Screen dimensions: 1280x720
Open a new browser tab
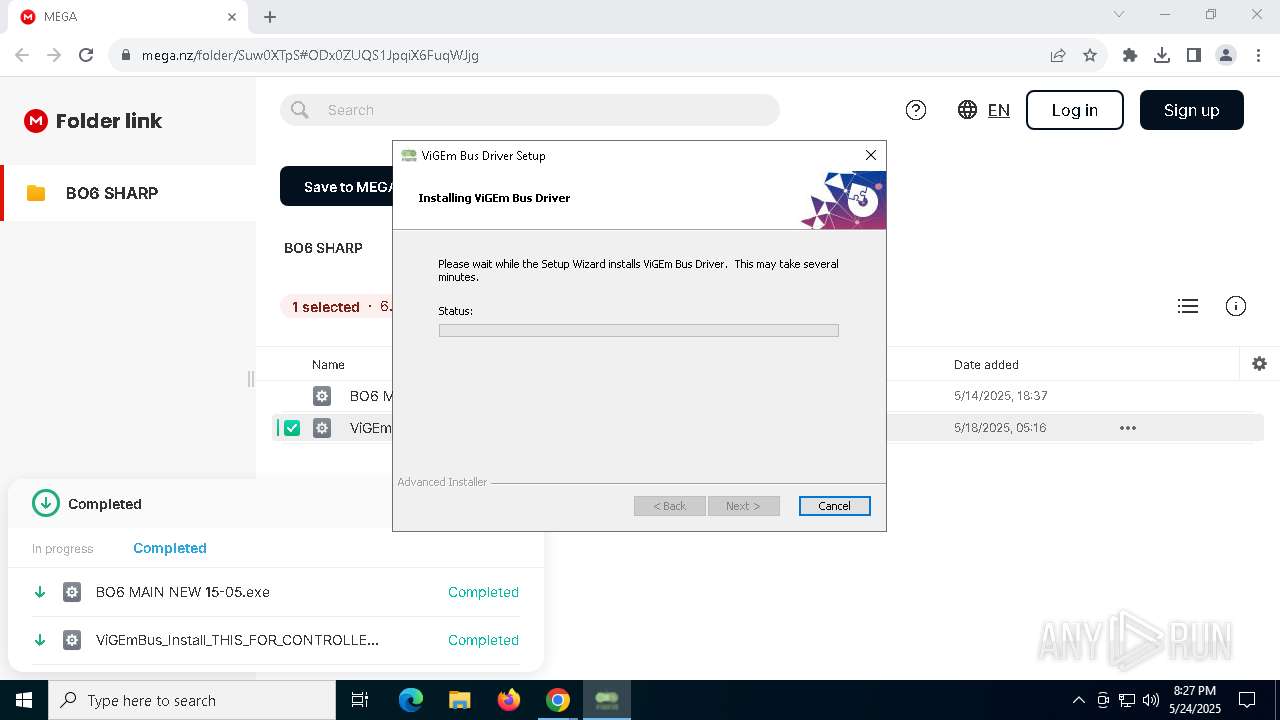[270, 17]
